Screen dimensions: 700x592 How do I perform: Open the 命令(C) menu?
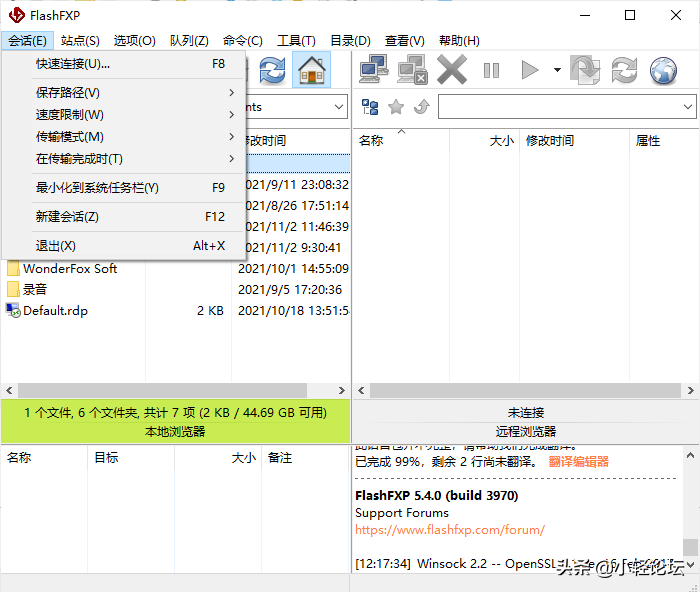click(243, 41)
